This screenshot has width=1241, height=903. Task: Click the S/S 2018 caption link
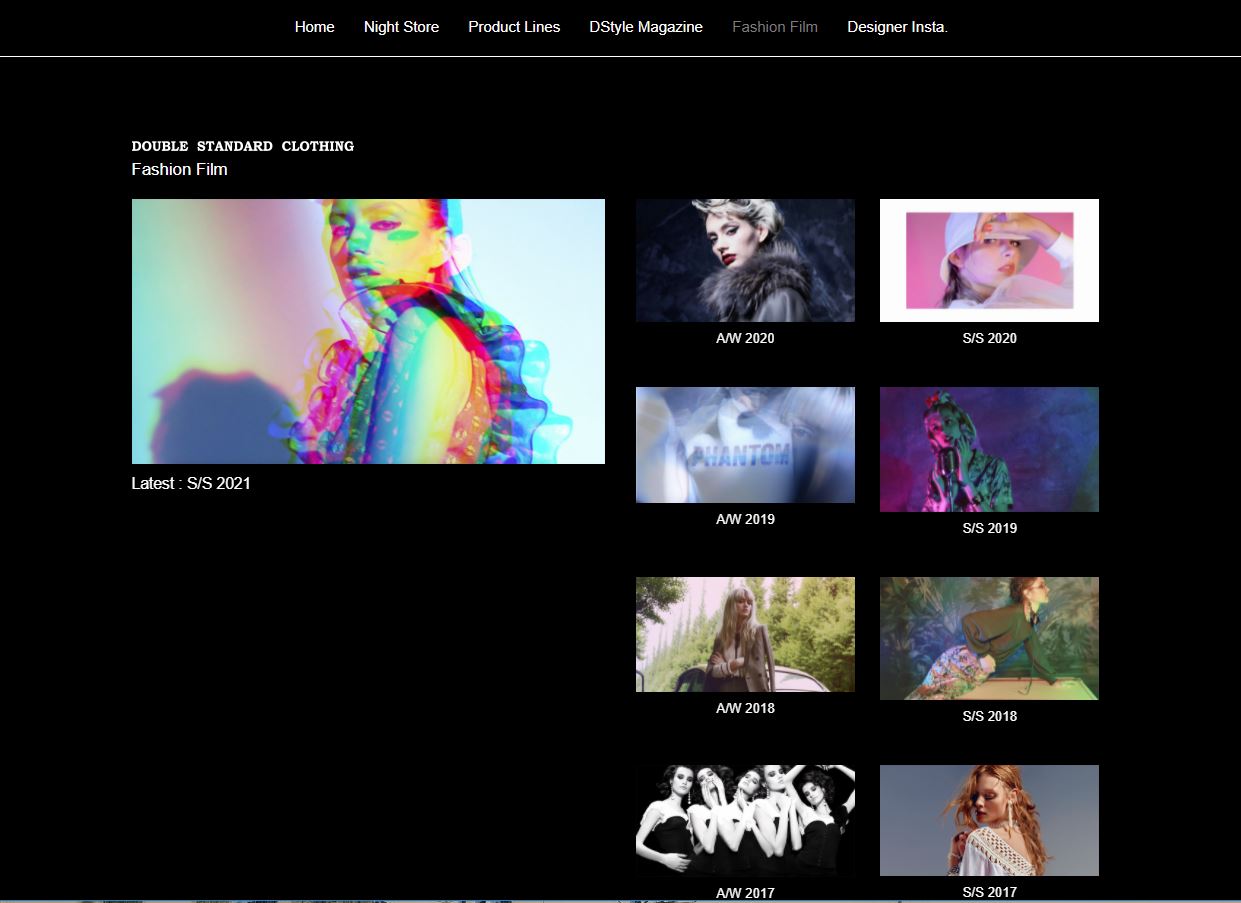[x=989, y=716]
